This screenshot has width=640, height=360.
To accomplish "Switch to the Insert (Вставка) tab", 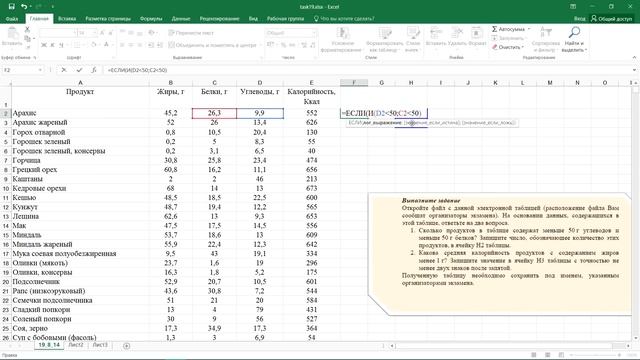I will (67, 19).
